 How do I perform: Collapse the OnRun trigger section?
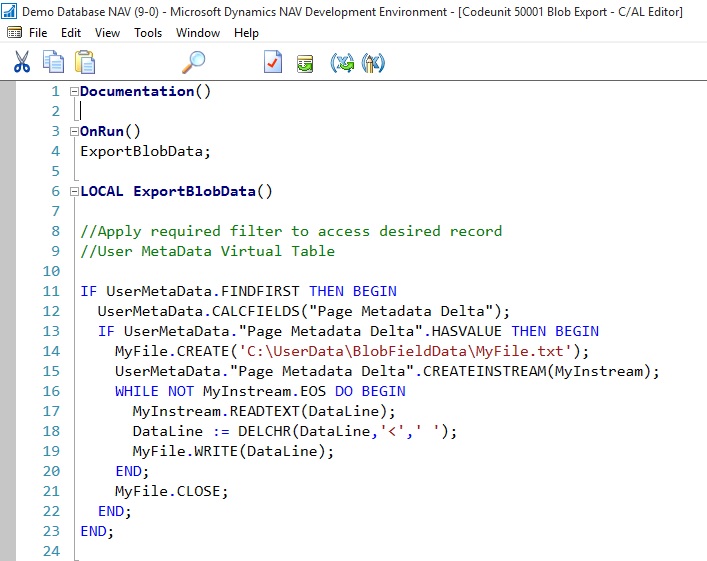coord(73,132)
